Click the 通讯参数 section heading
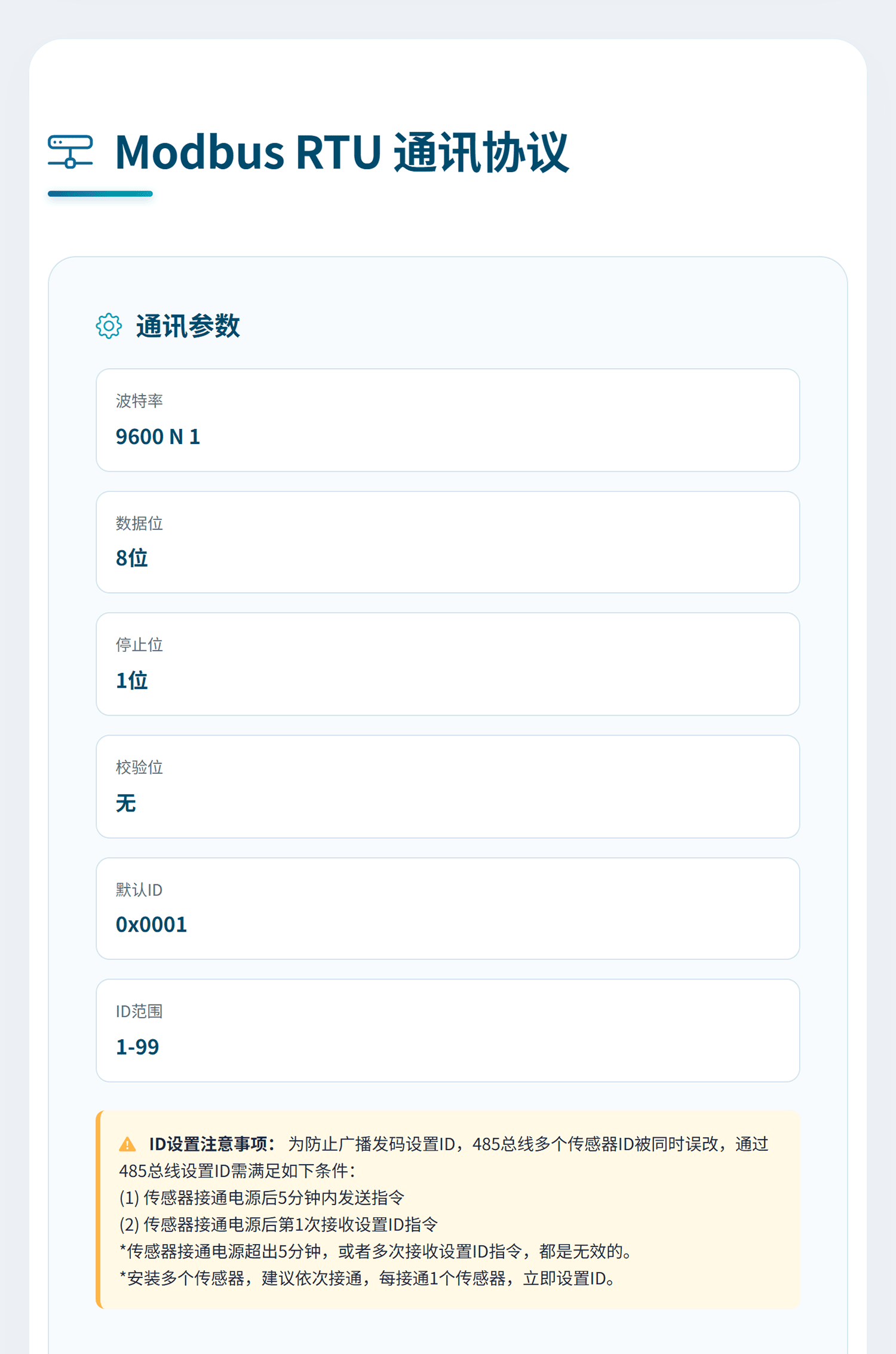The width and height of the screenshot is (896, 1354). (x=188, y=326)
